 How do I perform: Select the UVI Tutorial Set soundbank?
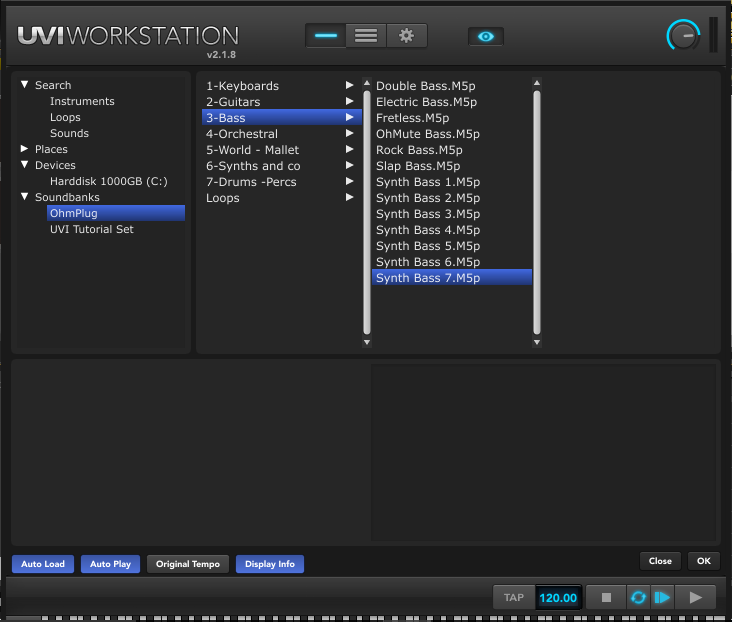(92, 229)
